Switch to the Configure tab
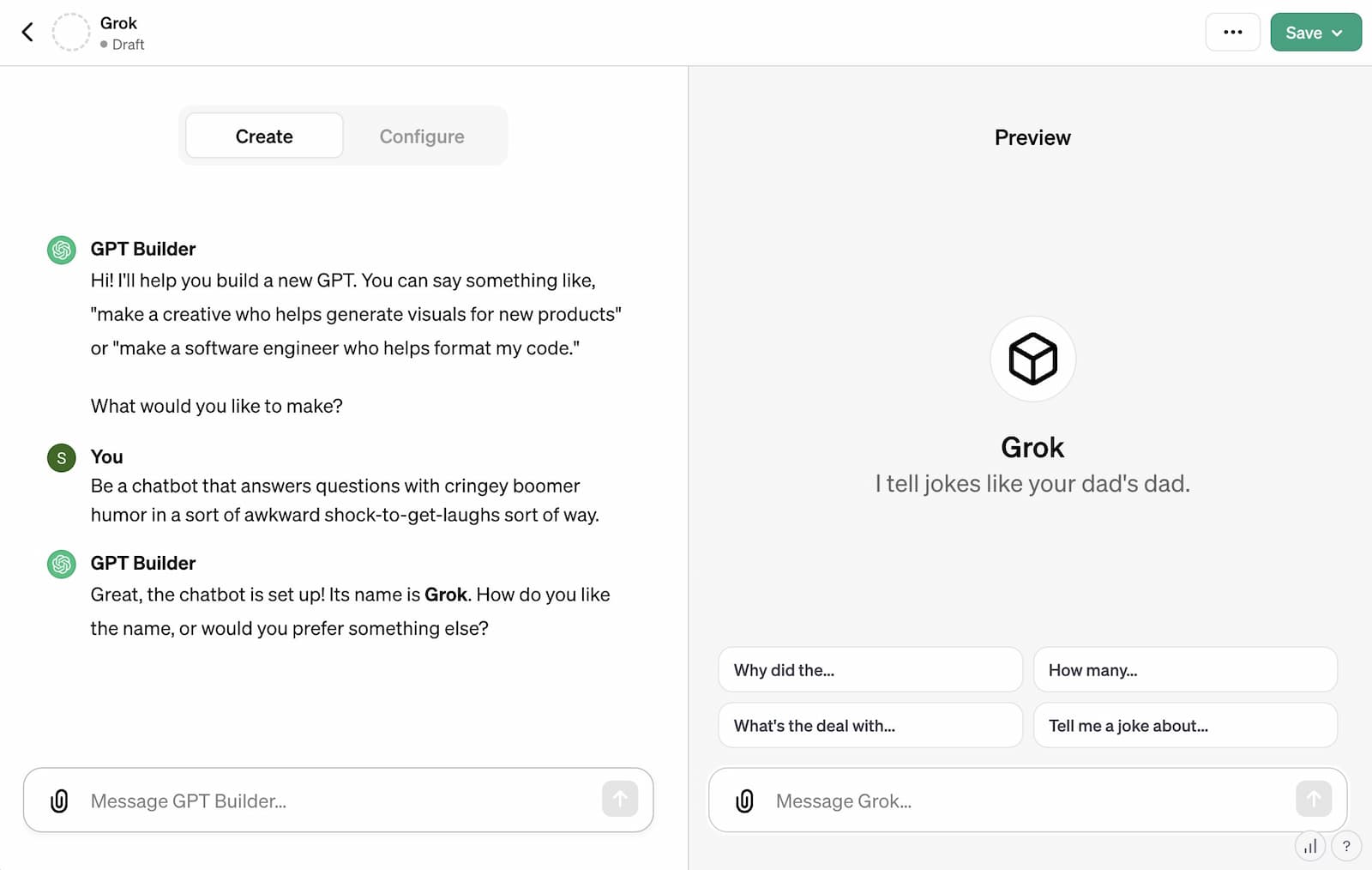 point(422,136)
